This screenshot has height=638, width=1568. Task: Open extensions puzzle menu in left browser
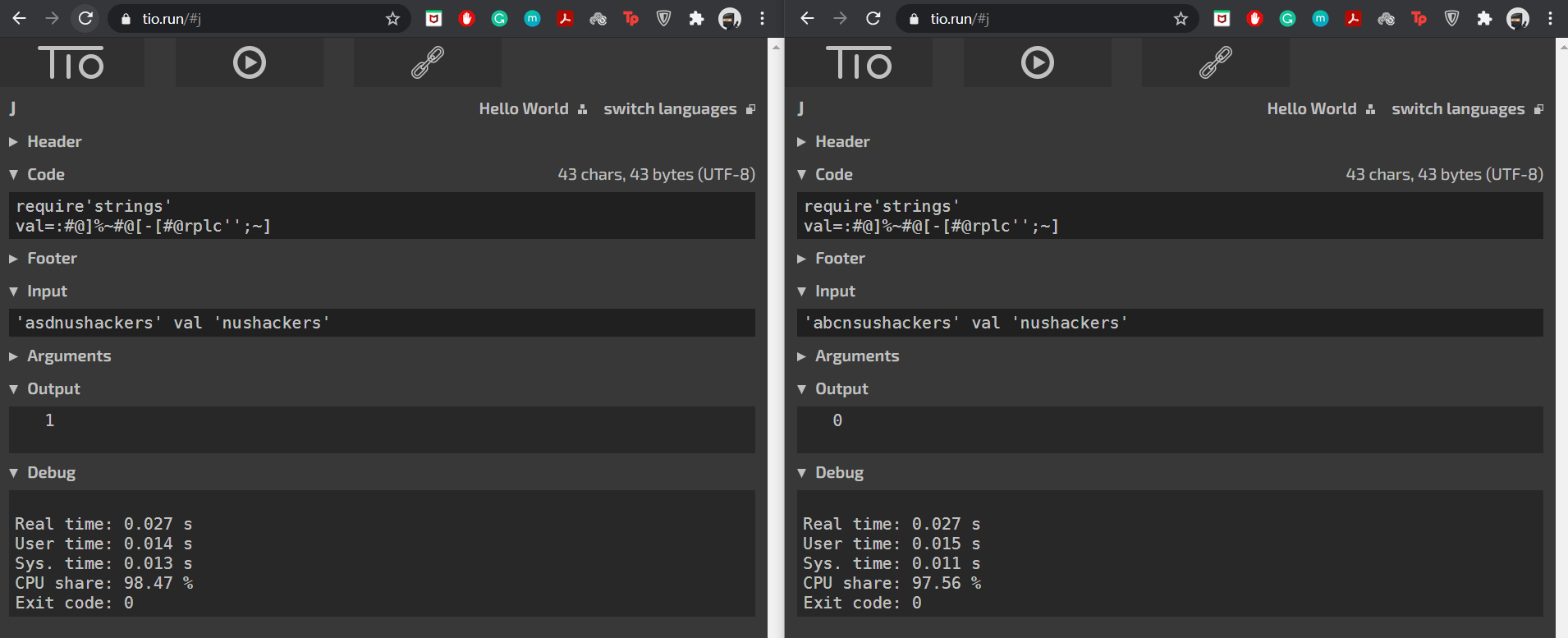point(696,18)
